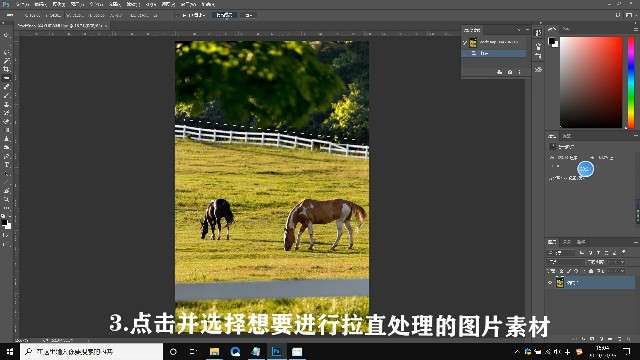Open the Photoshop app in the taskbar
Screen dimensions: 640x360
(276, 351)
